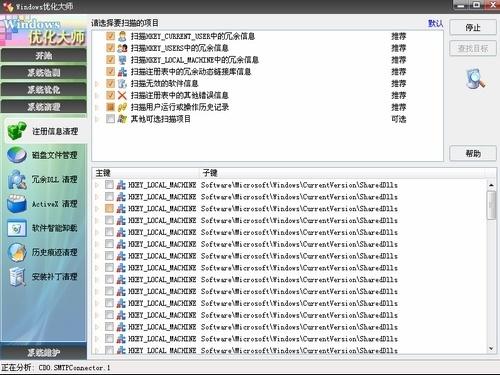
Task: Click computer icon beside 扫描HKEY_LOCAL_MACHINE中的冗余信息
Action: coord(122,60)
